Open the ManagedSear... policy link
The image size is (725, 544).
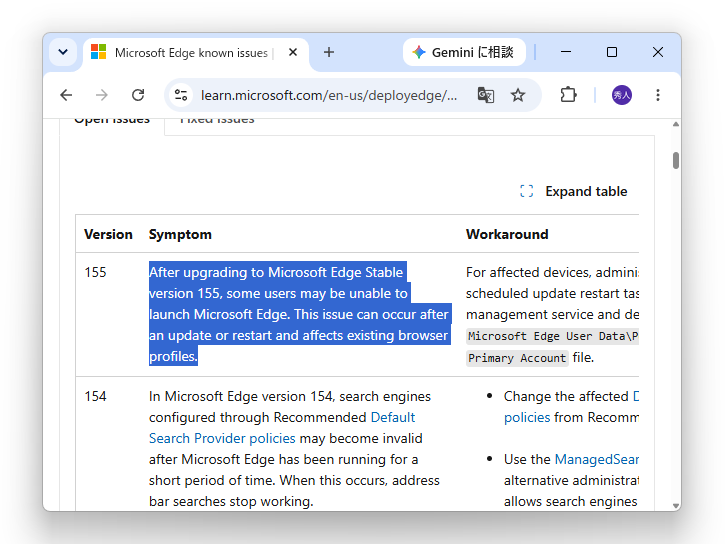point(596,459)
